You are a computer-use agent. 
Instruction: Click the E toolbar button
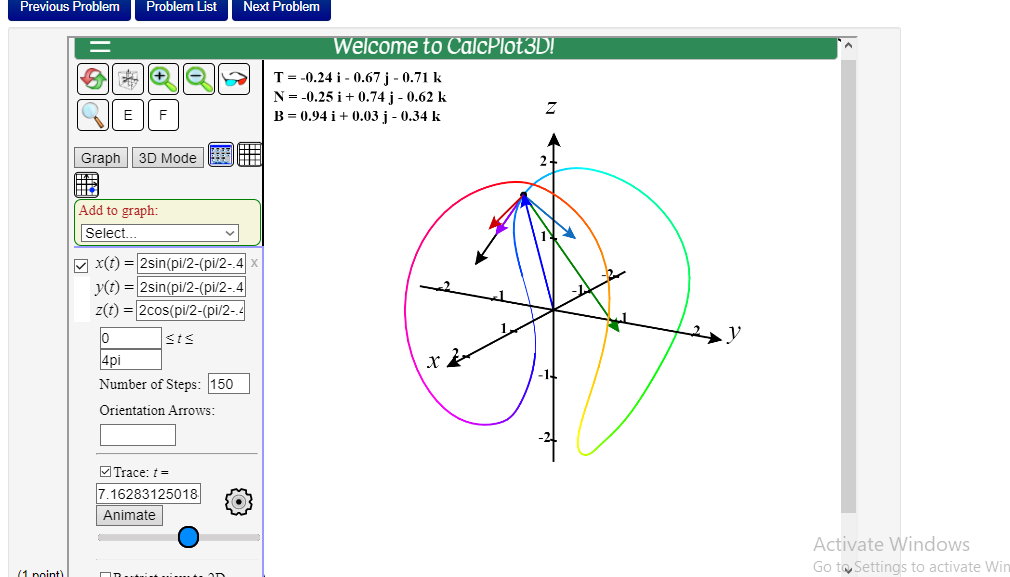coord(128,115)
